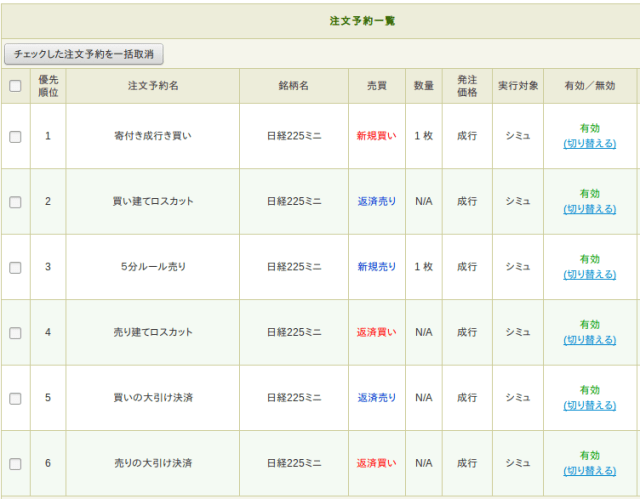Click N/A quantity in 売り建てロスカット row
The width and height of the screenshot is (640, 499).
(x=424, y=332)
